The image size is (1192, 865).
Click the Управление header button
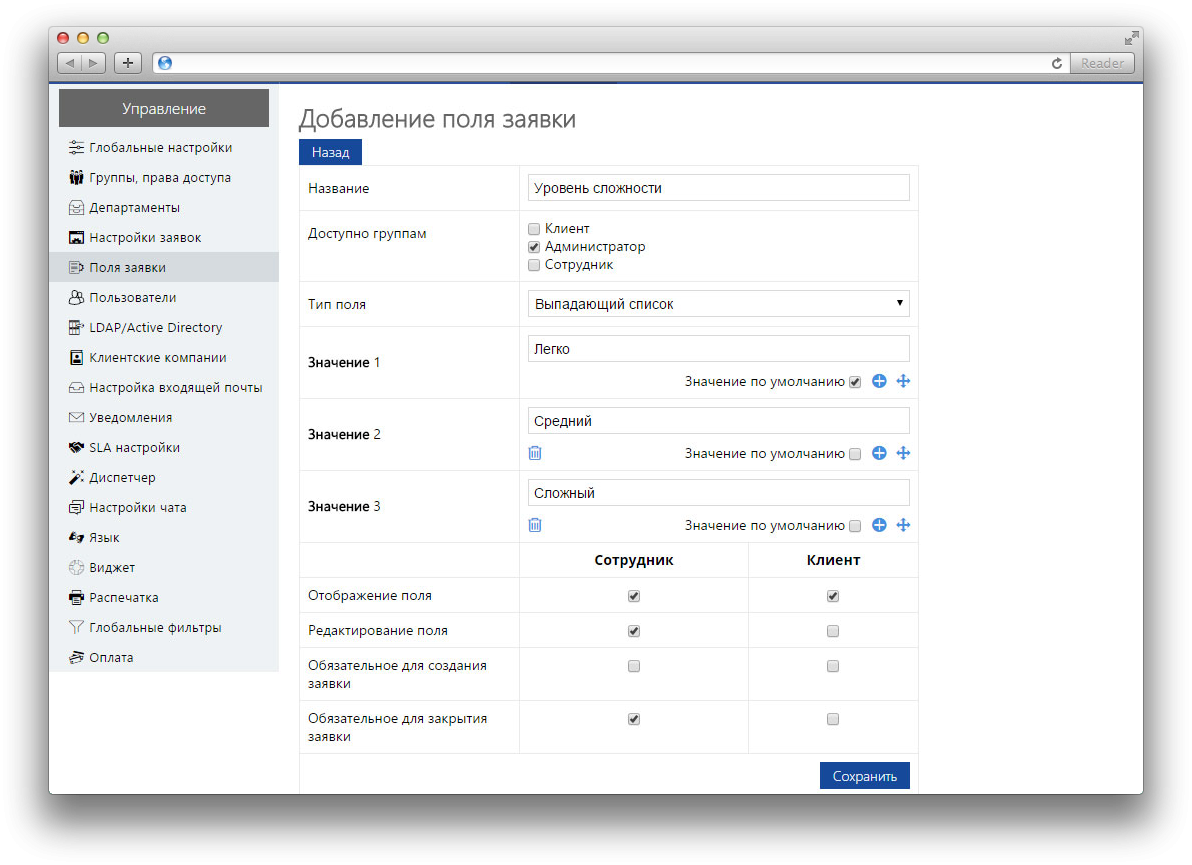click(163, 108)
